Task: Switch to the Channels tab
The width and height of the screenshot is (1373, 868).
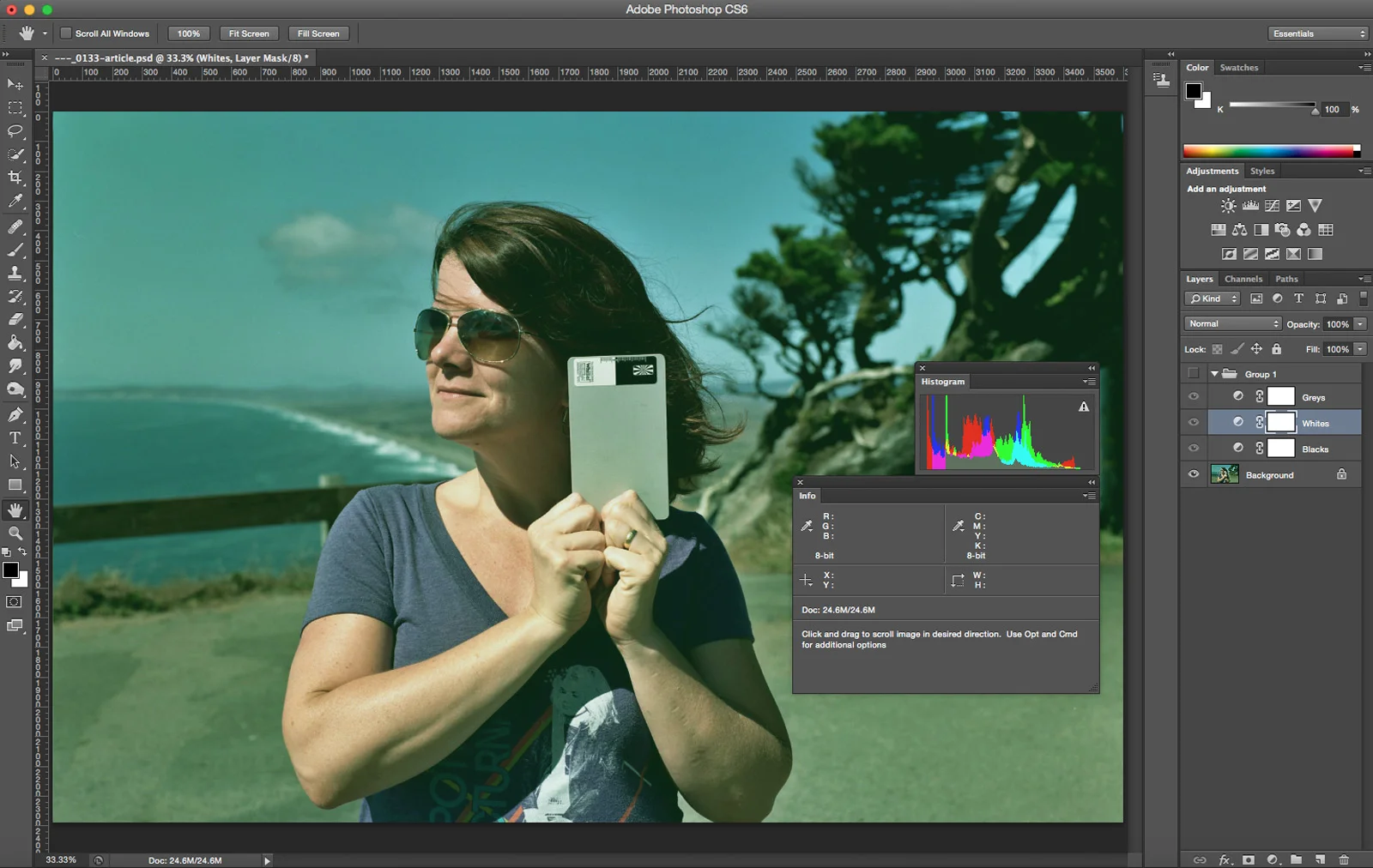Action: point(1243,279)
